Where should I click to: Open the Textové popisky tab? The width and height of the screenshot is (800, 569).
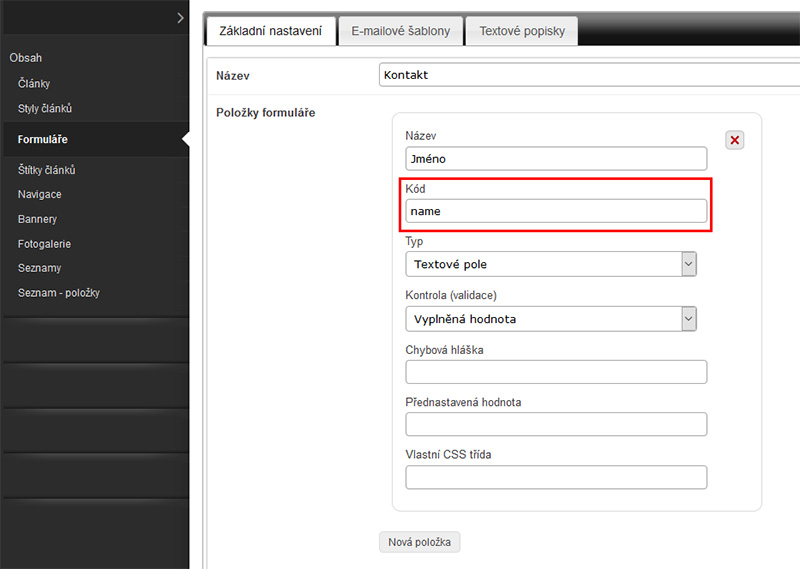point(521,31)
